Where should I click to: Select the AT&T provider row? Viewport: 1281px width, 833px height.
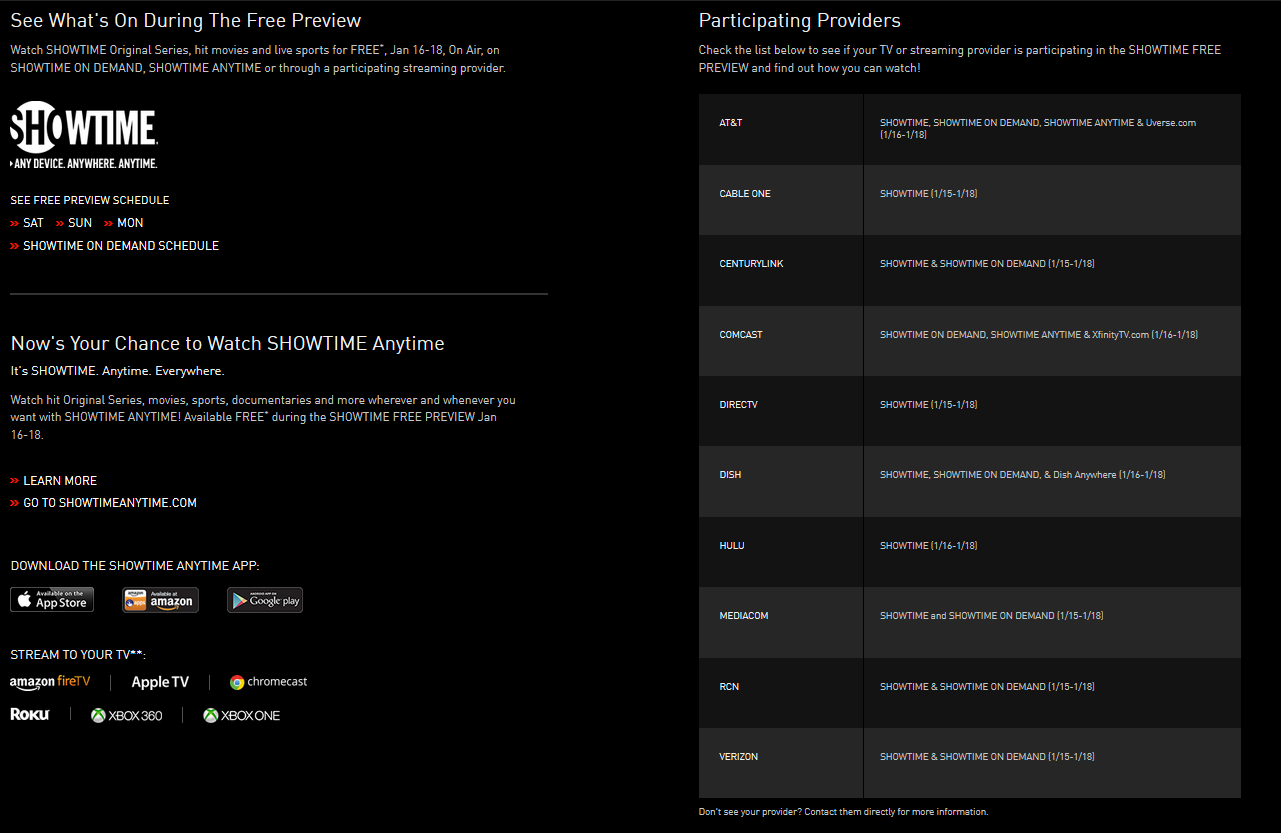[970, 130]
